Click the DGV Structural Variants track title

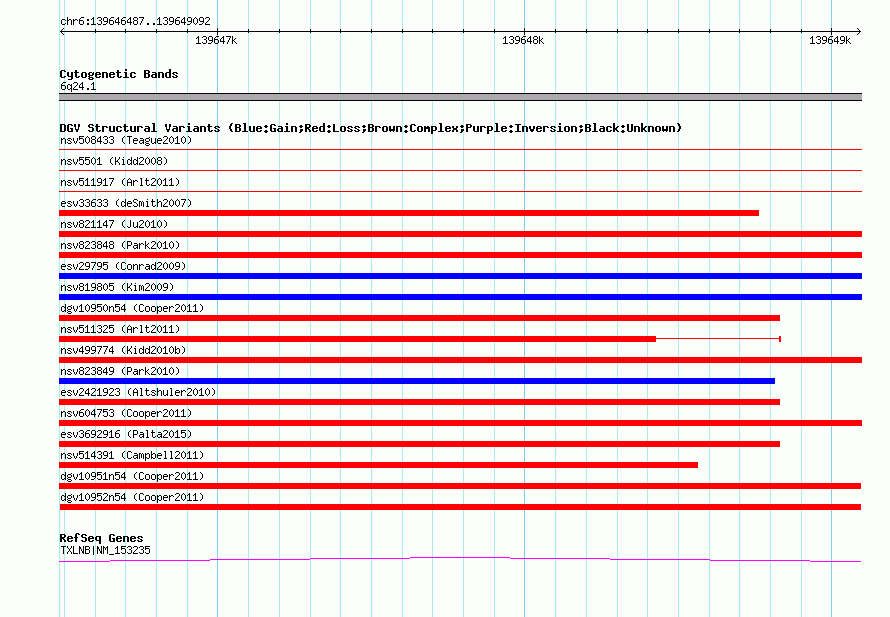pyautogui.click(x=370, y=128)
